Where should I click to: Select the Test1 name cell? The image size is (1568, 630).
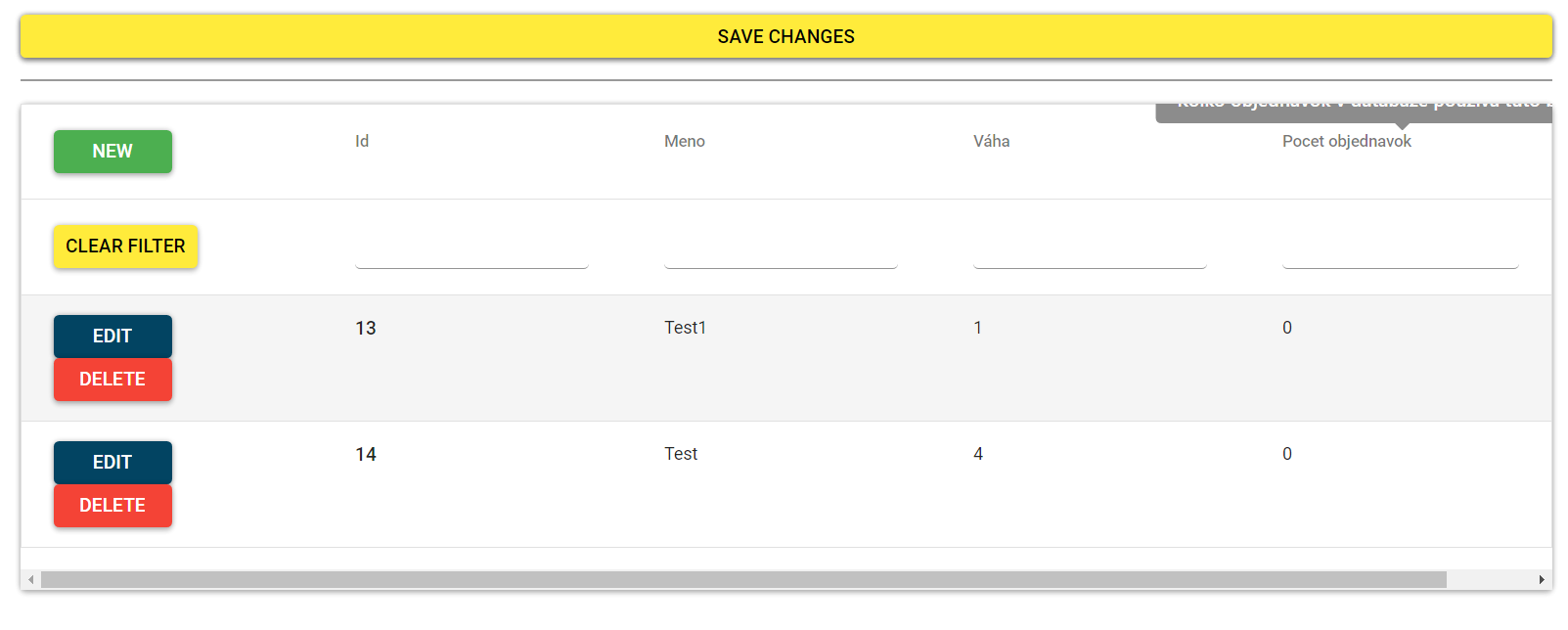[x=685, y=328]
